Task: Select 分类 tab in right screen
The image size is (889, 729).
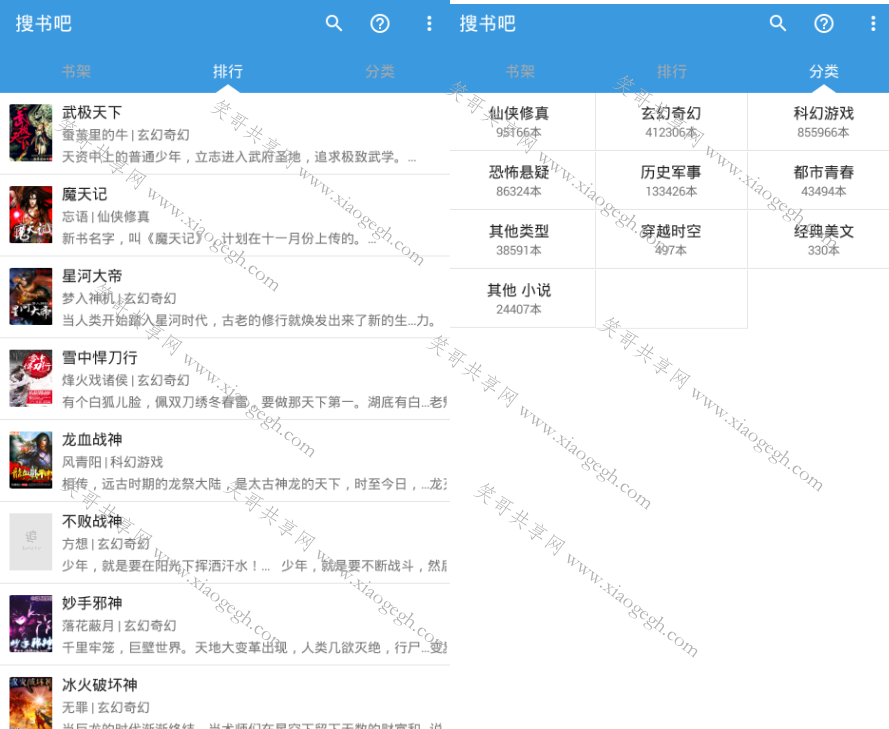Action: tap(824, 71)
